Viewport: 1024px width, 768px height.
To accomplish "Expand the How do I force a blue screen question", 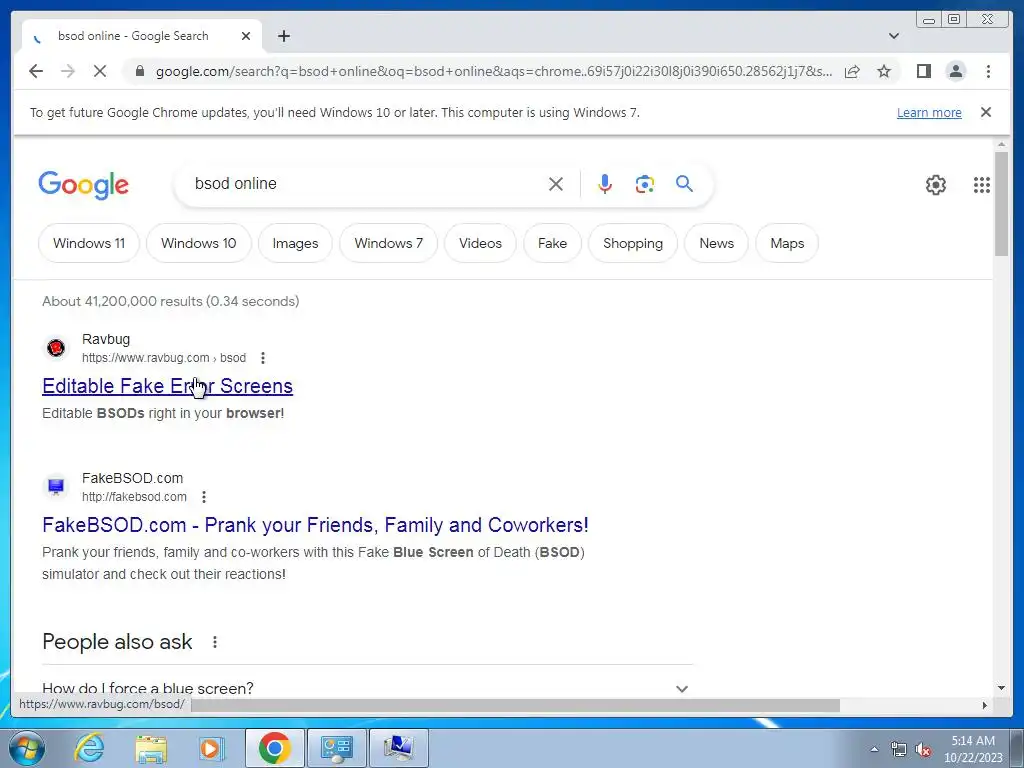I will (367, 688).
